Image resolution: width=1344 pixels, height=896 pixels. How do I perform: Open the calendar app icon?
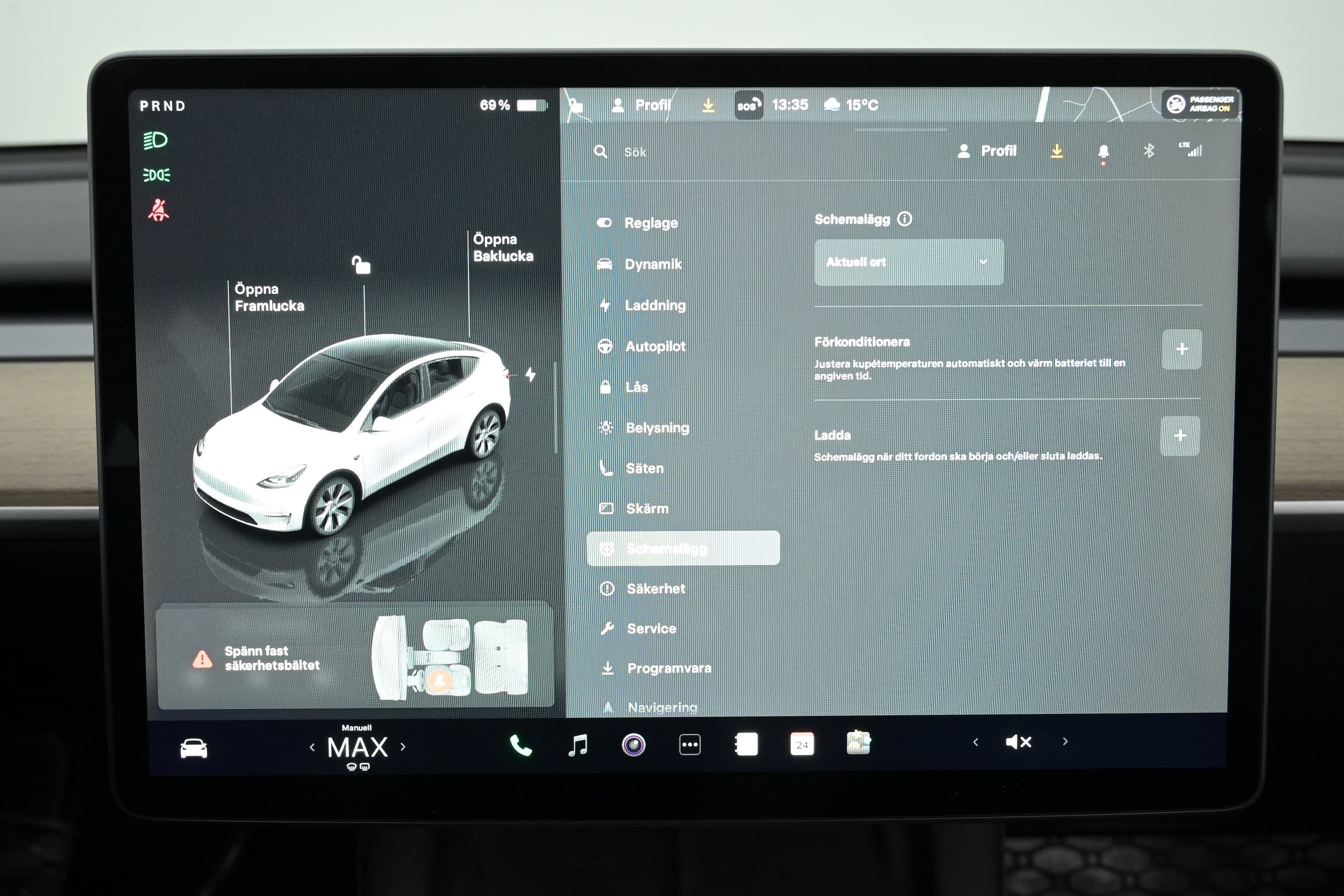click(802, 744)
